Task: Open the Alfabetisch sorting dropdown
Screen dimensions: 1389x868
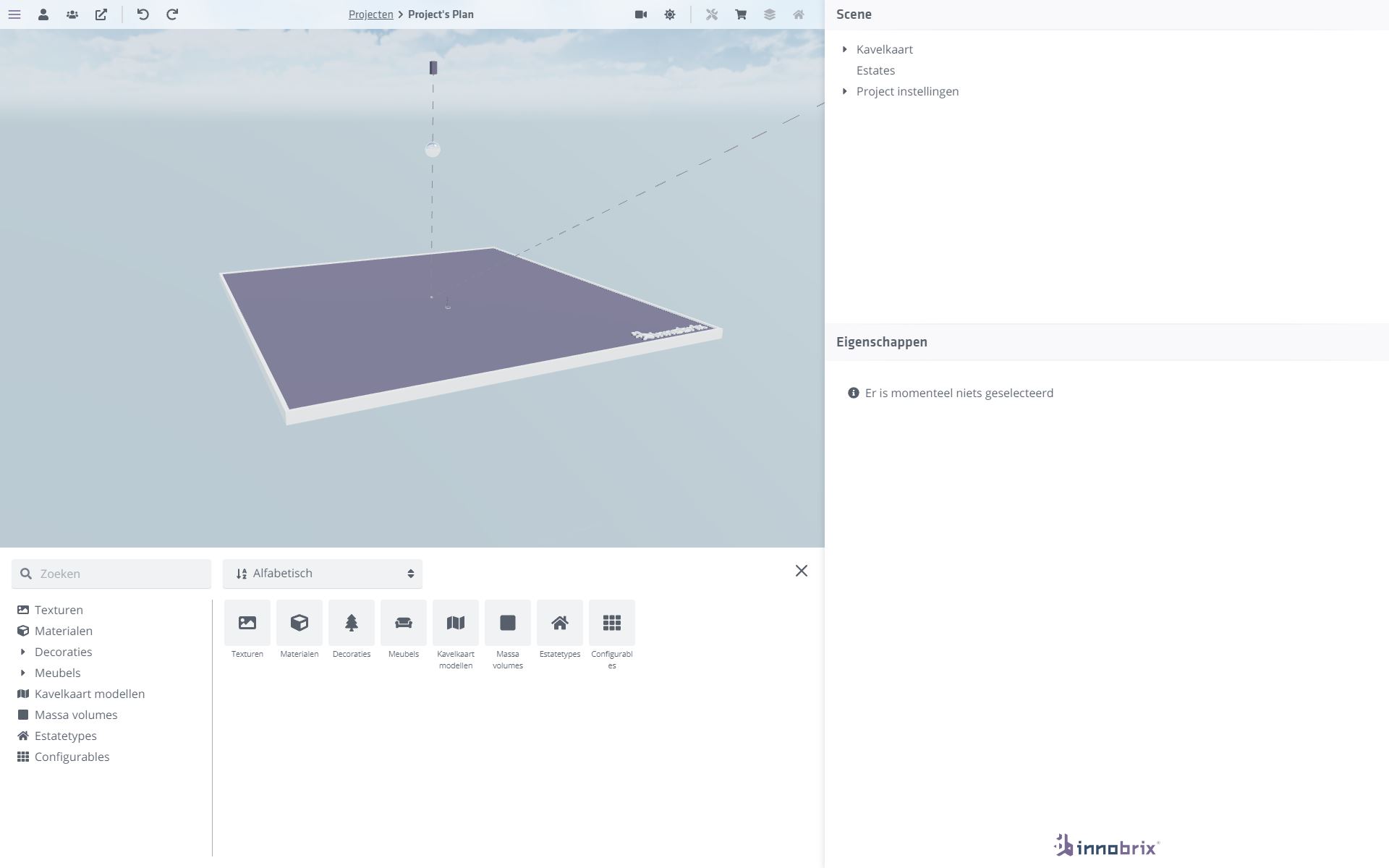Action: pos(323,573)
